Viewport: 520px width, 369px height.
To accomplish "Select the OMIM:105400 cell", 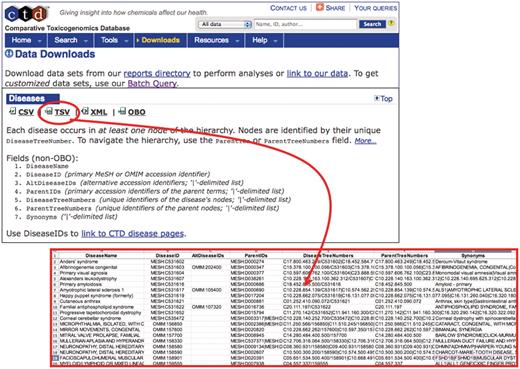I will tap(207, 290).
